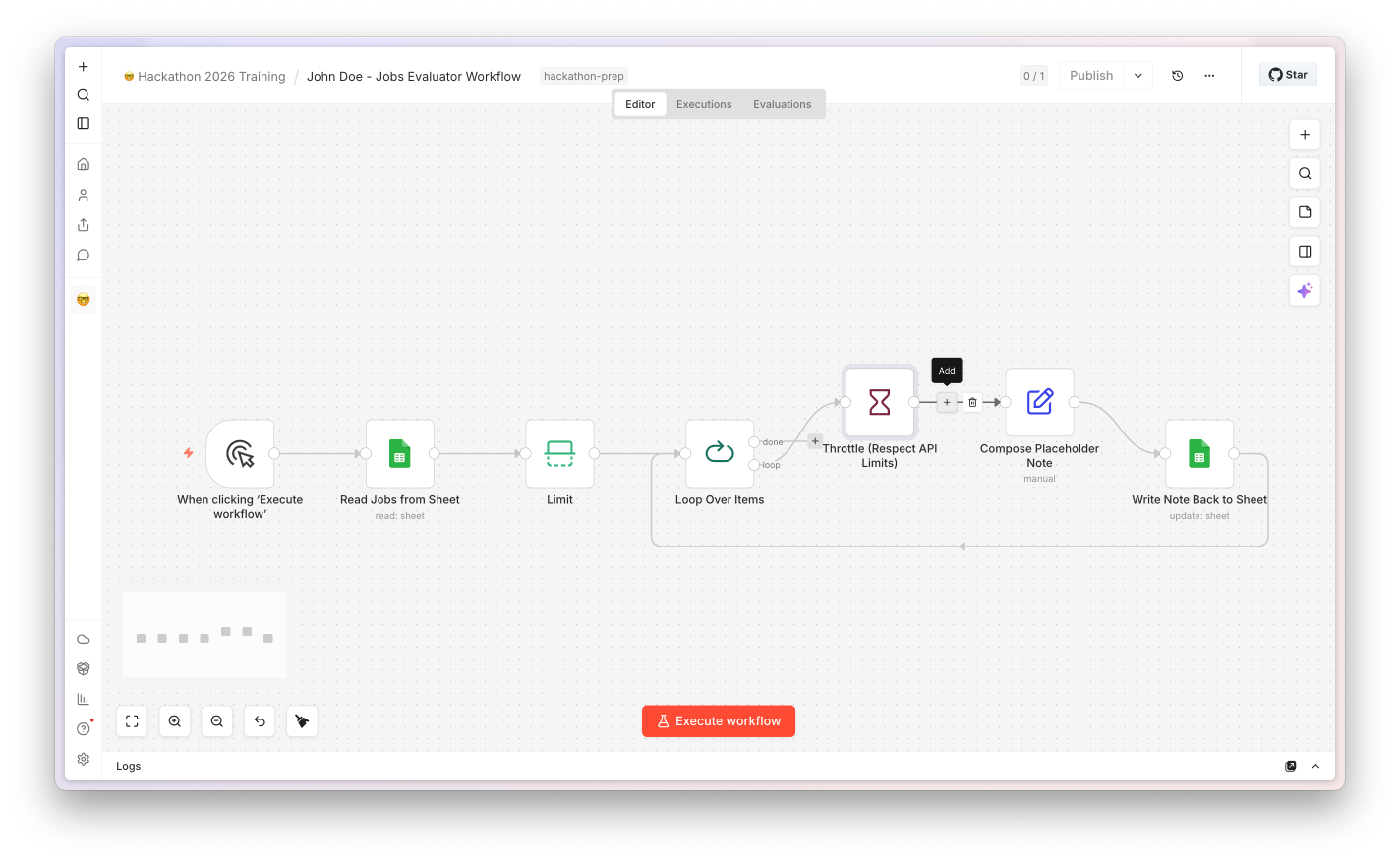The height and width of the screenshot is (863, 1400).
Task: Switch to the Evaluations tab
Action: click(x=783, y=104)
